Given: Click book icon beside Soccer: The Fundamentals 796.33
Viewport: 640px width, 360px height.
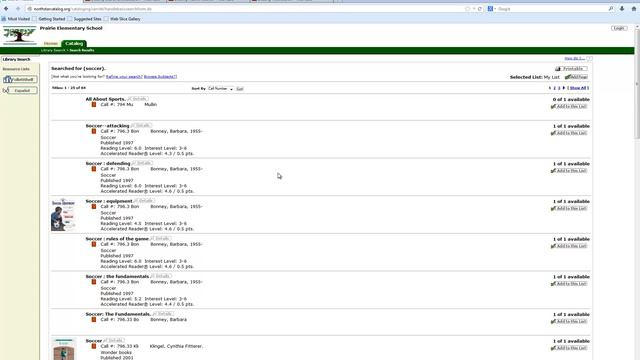Looking at the screenshot, I should (94, 320).
